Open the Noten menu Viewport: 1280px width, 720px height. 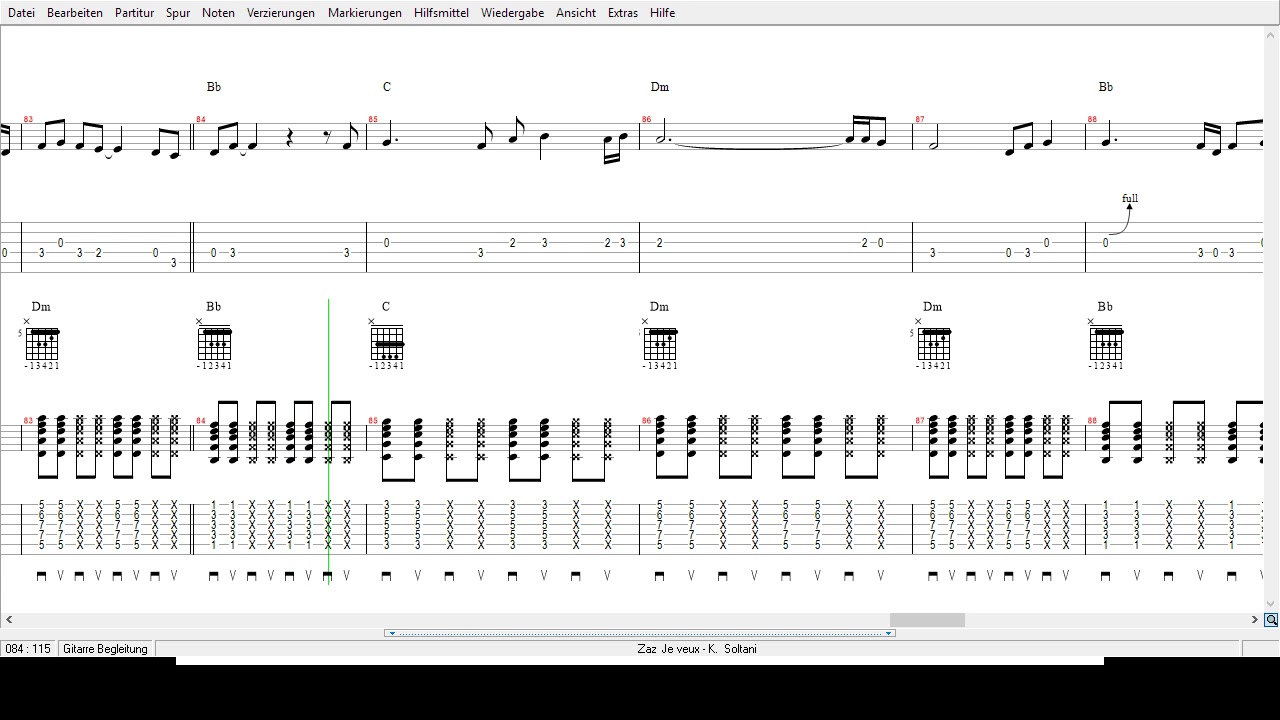[x=218, y=13]
